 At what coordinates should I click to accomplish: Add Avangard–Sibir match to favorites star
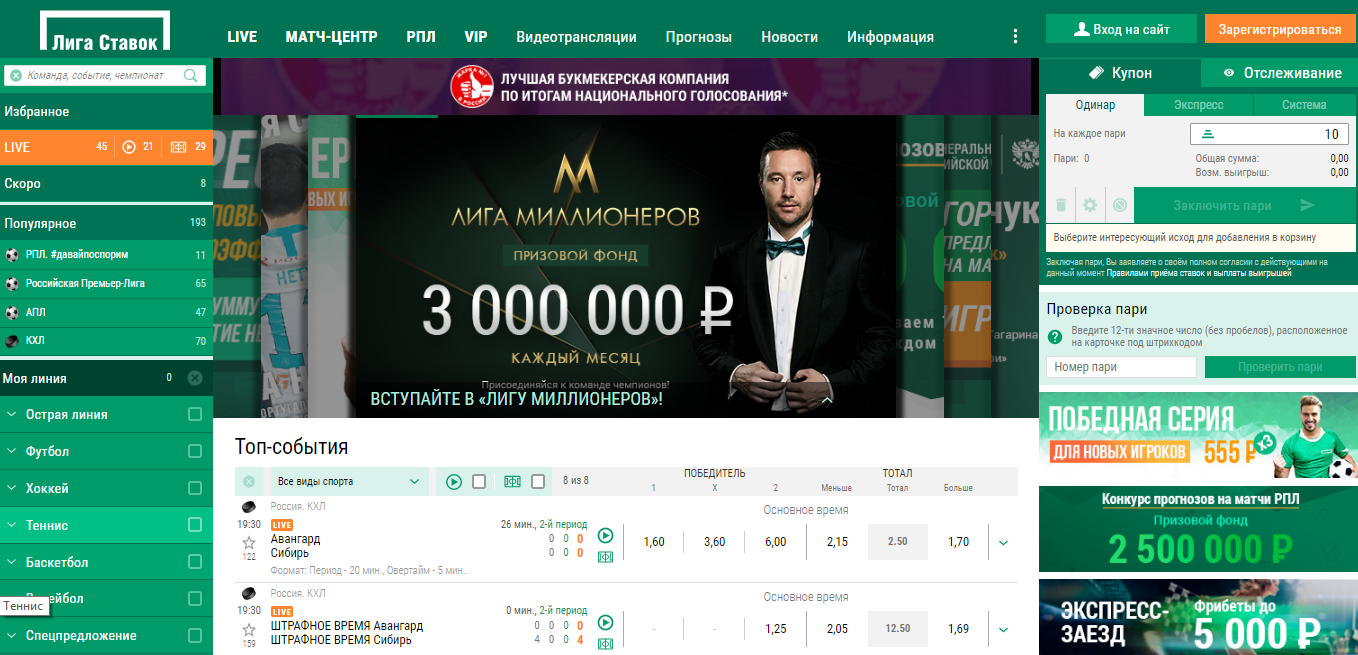click(248, 542)
